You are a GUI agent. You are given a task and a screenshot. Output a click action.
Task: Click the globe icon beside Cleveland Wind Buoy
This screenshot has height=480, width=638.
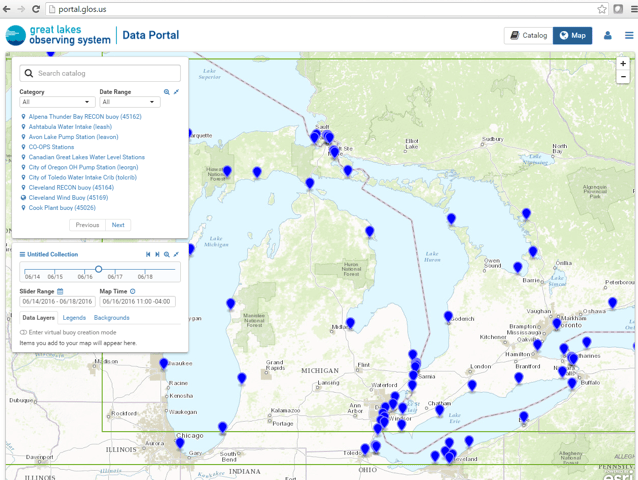(23, 198)
